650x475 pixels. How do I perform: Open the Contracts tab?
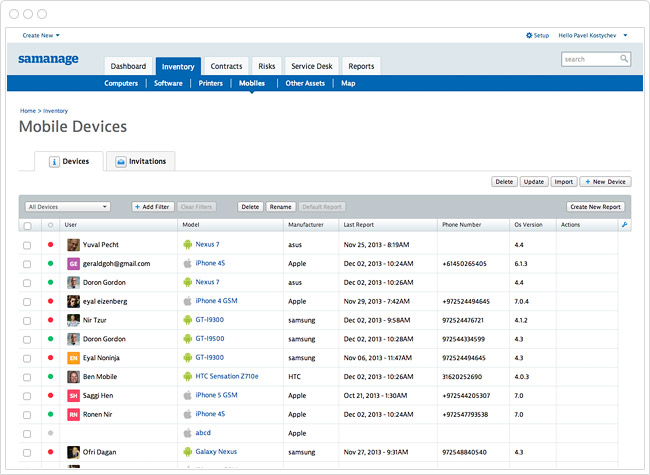click(226, 66)
